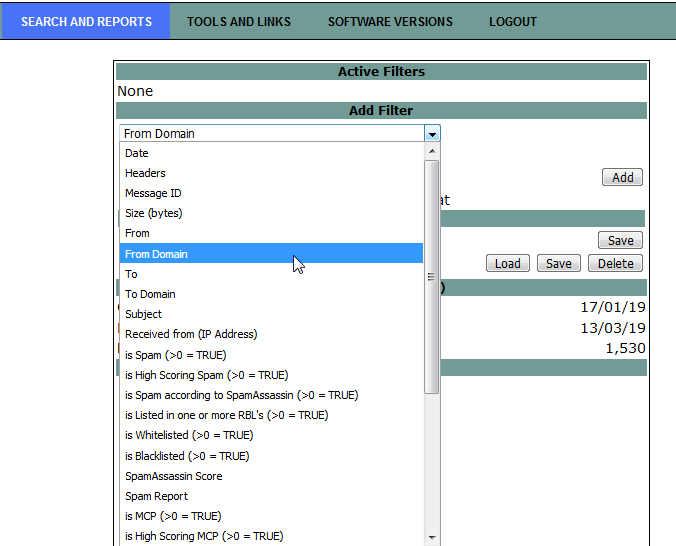The image size is (676, 546).
Task: Open the Search and Reports tab
Action: [x=86, y=22]
